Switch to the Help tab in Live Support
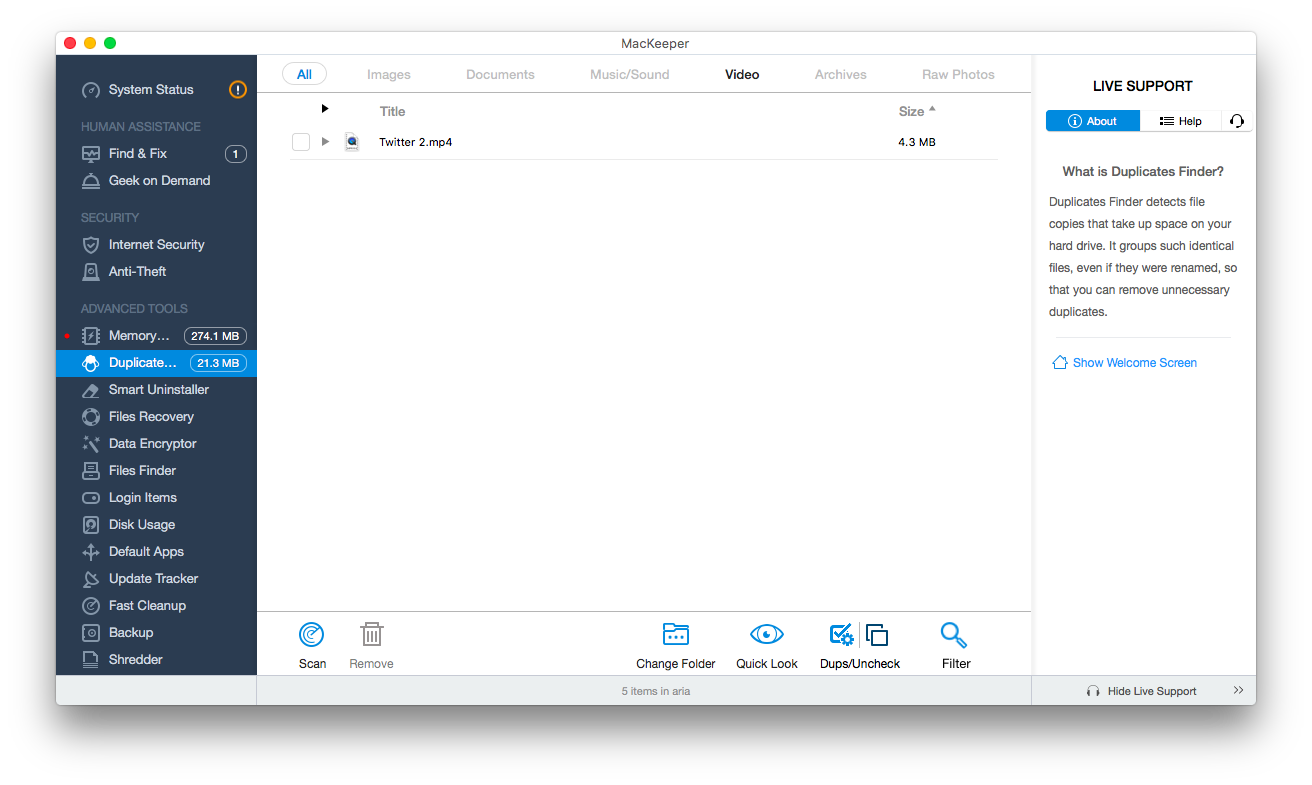The width and height of the screenshot is (1312, 785). tap(1181, 120)
